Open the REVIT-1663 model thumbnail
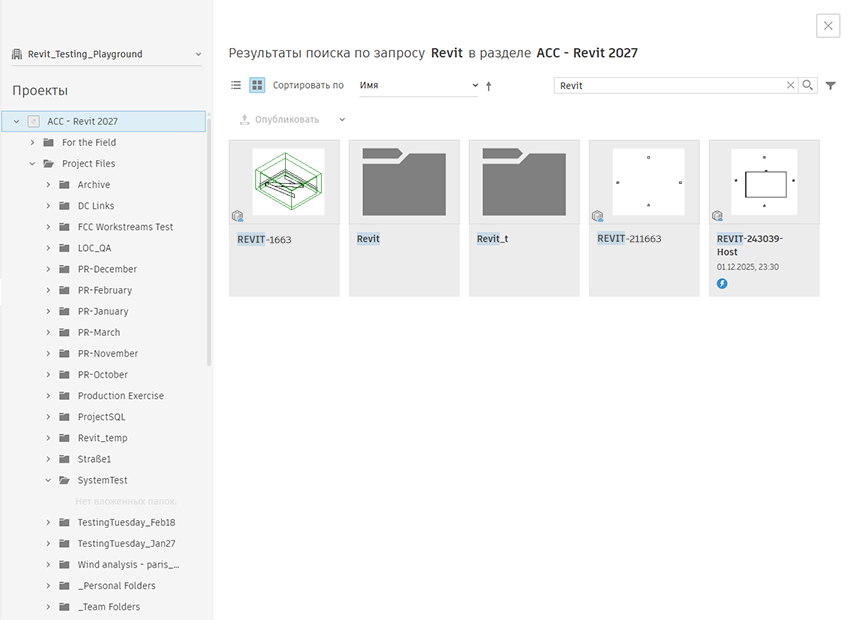Image resolution: width=856 pixels, height=620 pixels. (x=288, y=182)
